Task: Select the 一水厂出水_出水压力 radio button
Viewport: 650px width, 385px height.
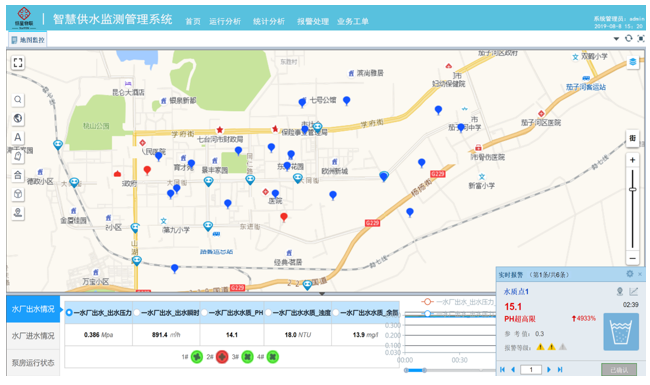Action: pos(69,313)
